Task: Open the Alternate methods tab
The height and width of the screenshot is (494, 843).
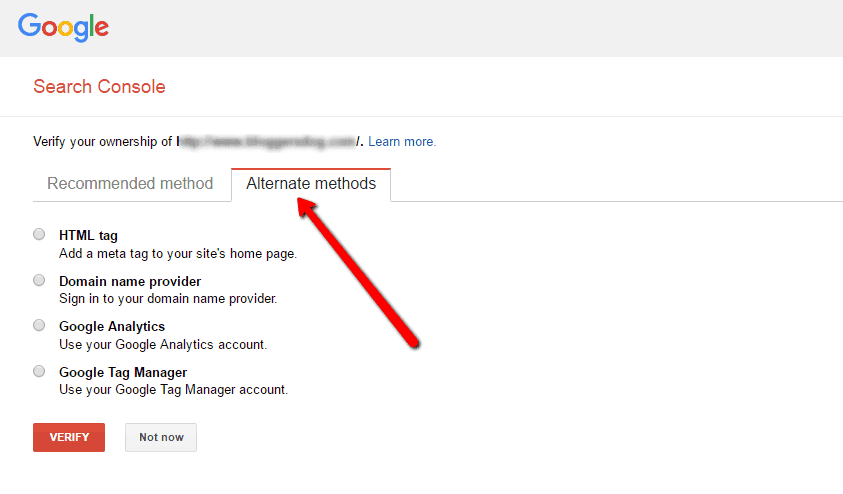Action: coord(311,184)
